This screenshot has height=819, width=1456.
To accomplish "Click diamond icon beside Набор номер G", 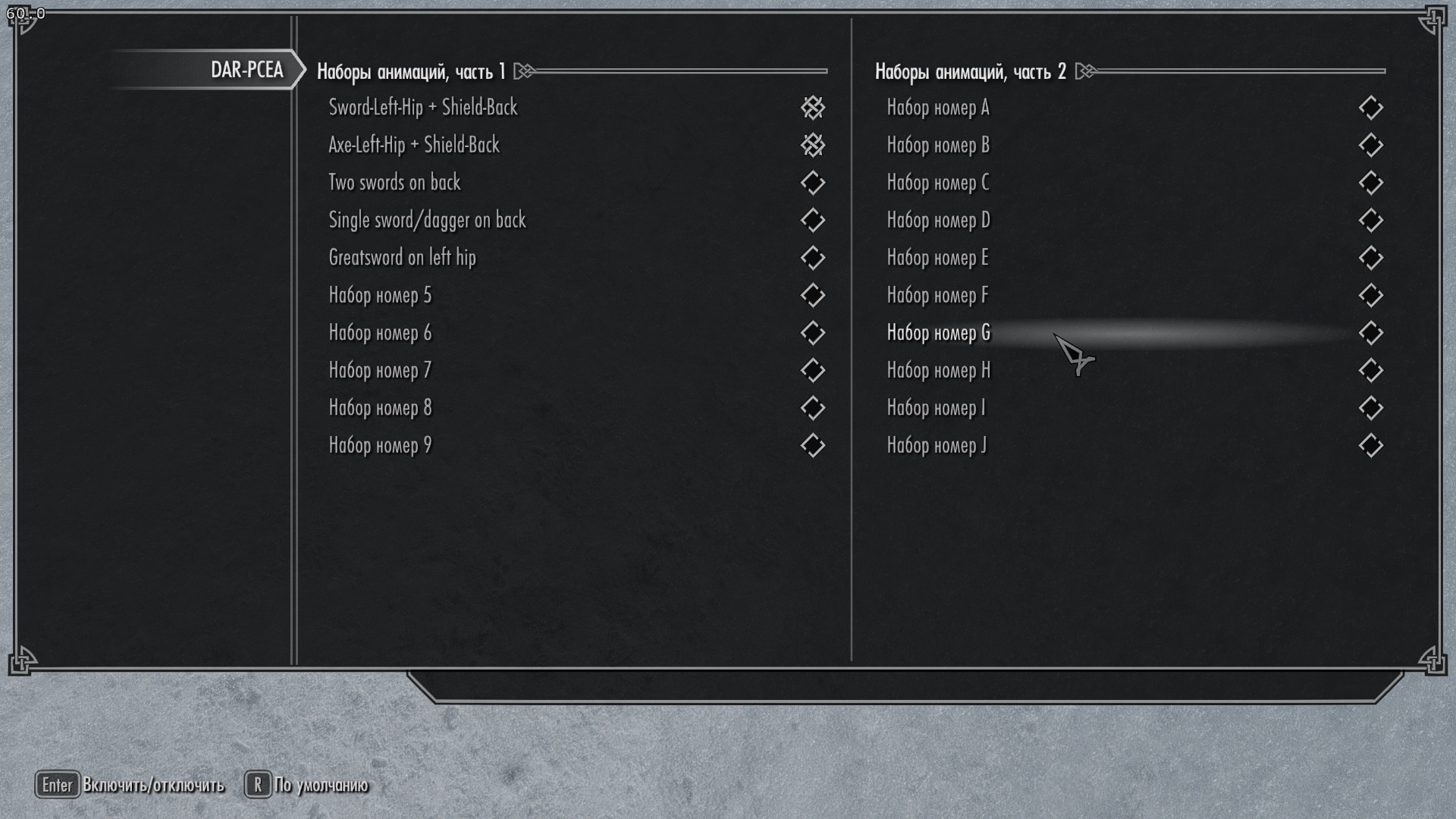I will [1370, 333].
